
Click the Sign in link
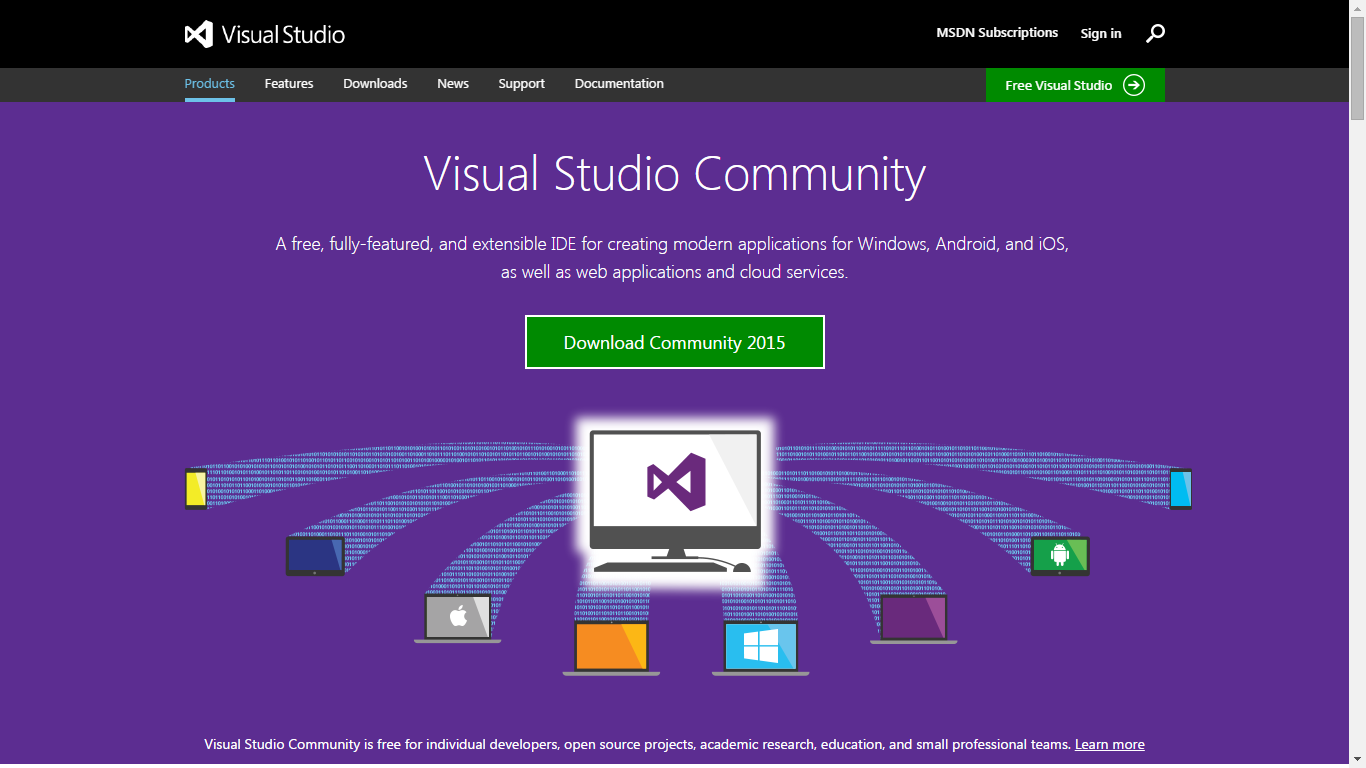(x=1101, y=34)
